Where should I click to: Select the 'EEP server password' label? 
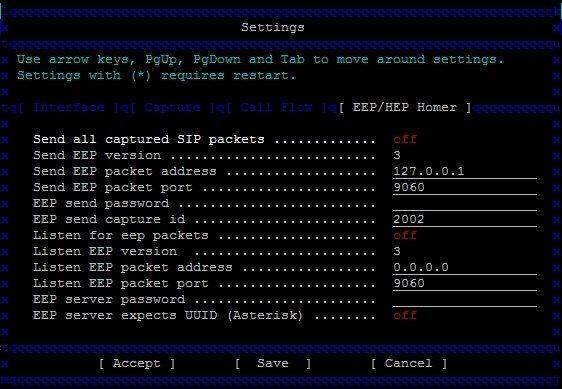tap(109, 299)
